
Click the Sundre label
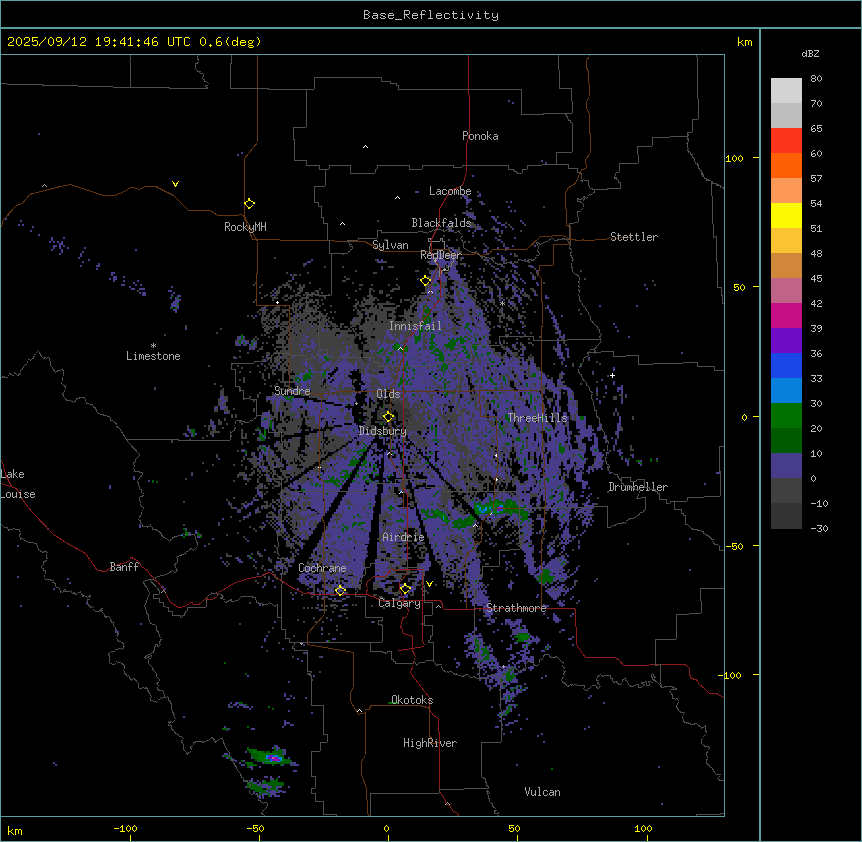coord(292,391)
